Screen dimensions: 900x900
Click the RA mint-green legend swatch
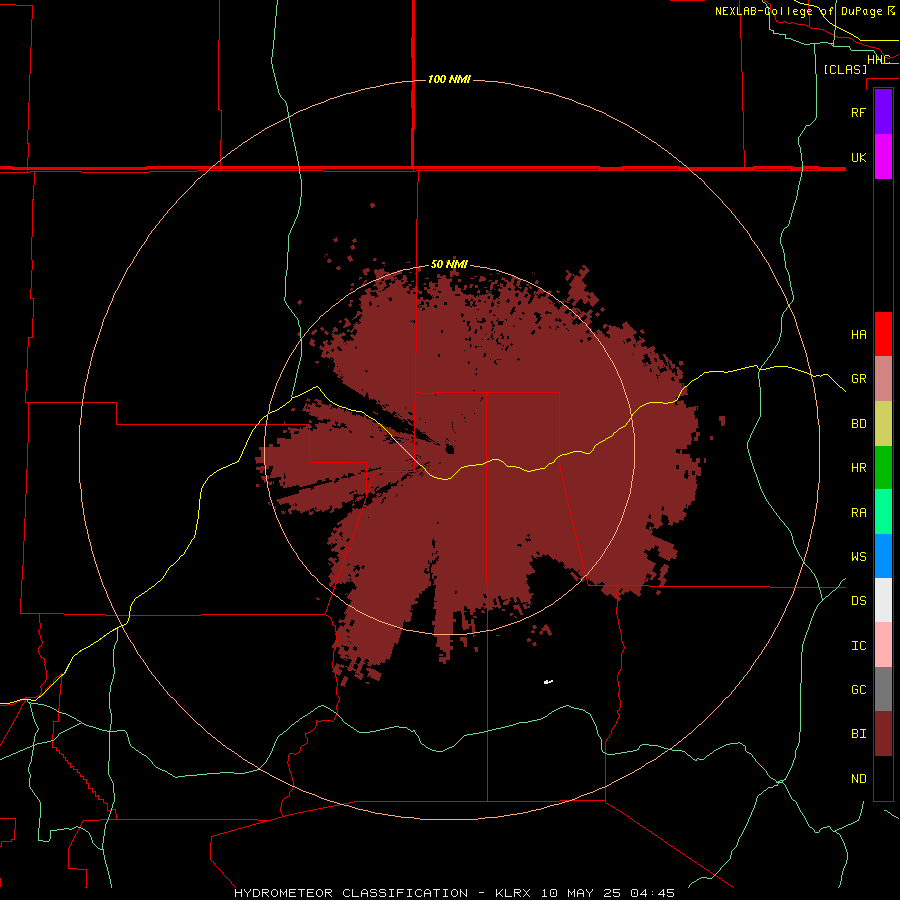point(883,512)
